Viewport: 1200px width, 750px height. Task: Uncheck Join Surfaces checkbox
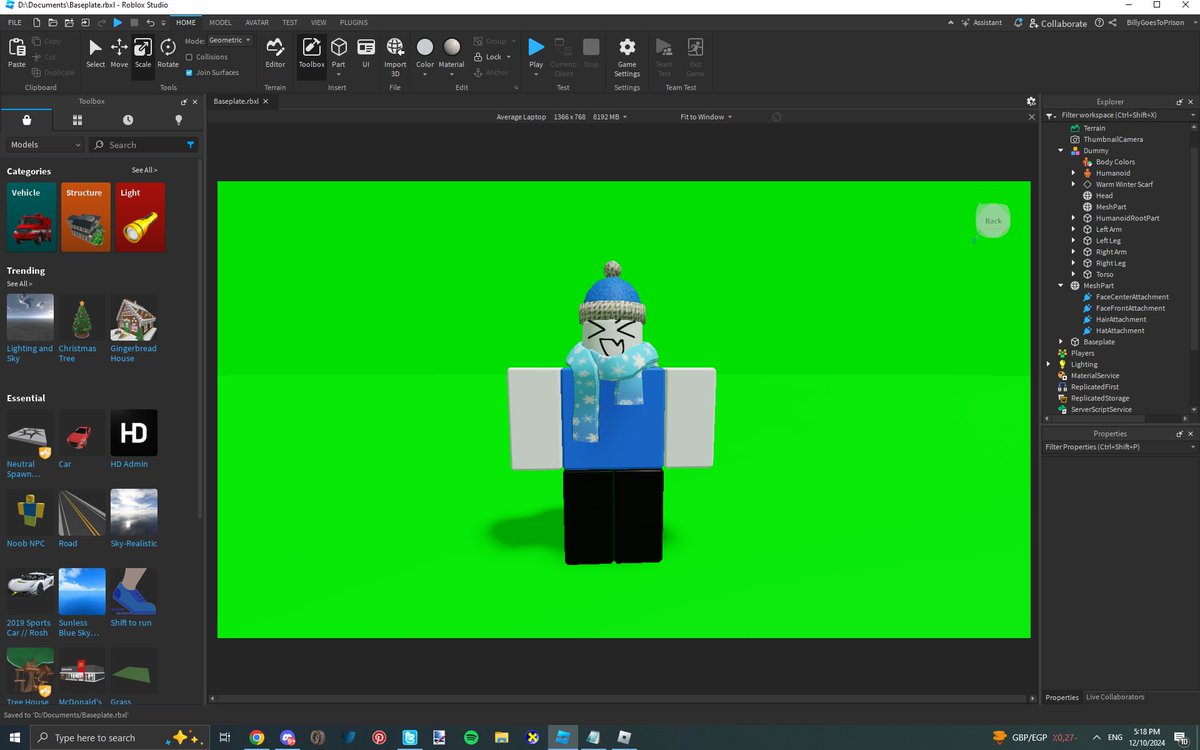tap(189, 72)
